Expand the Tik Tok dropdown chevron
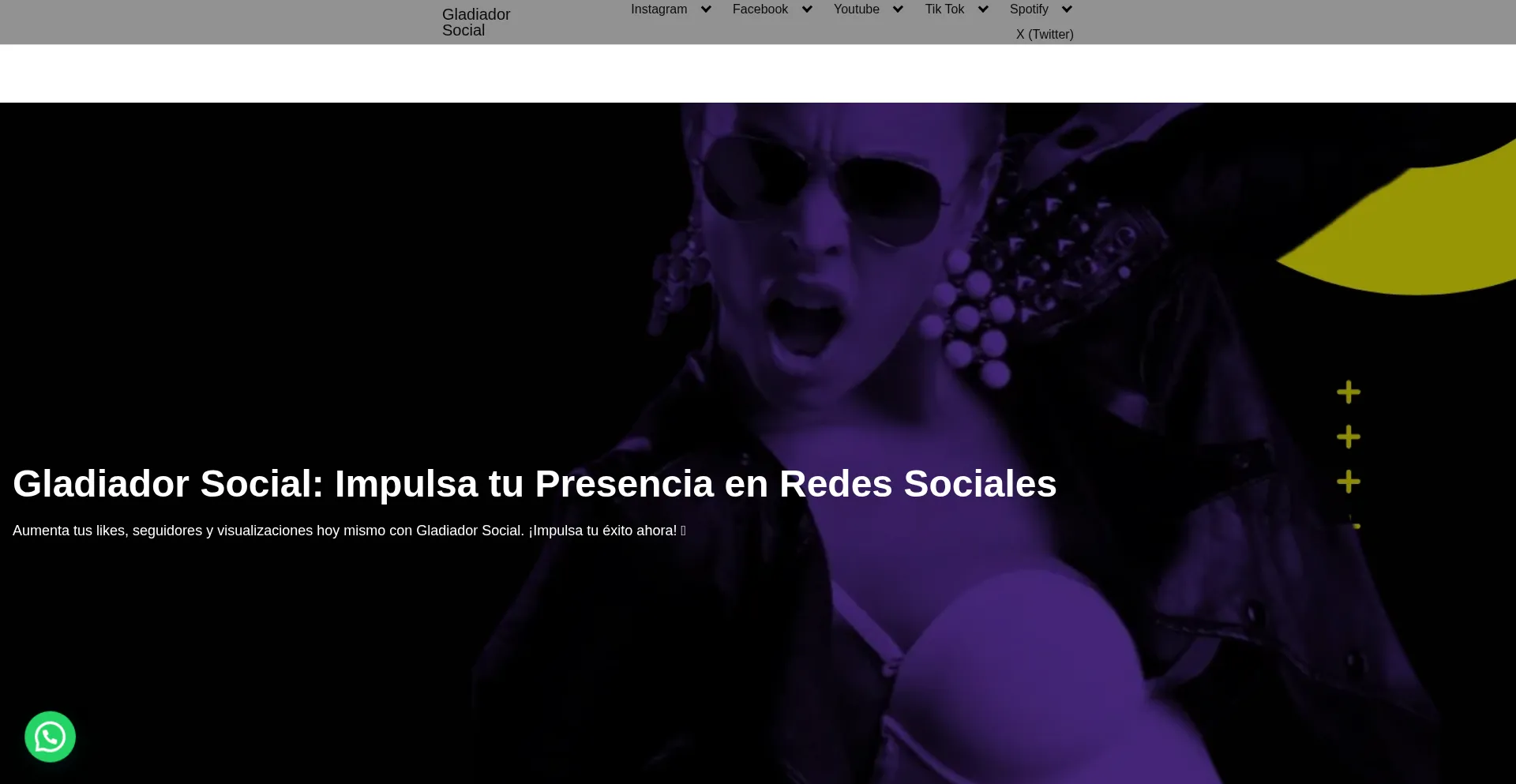 (x=983, y=9)
